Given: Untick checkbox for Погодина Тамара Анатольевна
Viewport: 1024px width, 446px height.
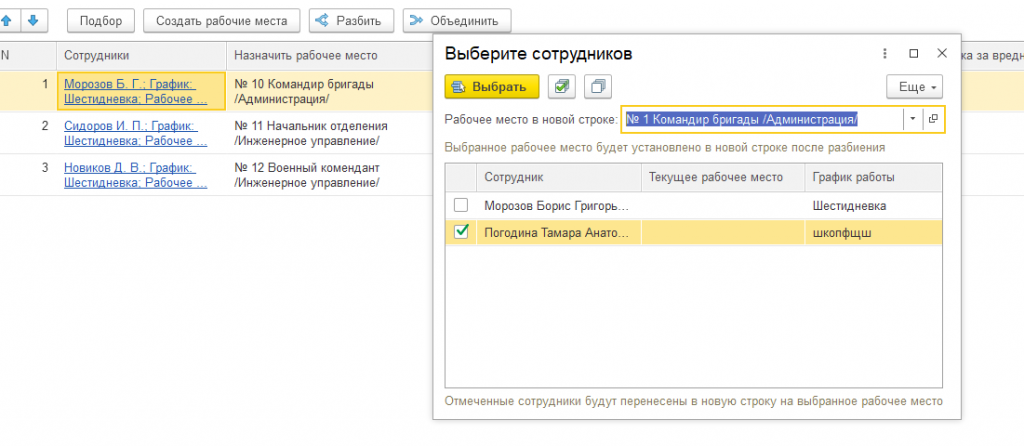Looking at the screenshot, I should 461,231.
